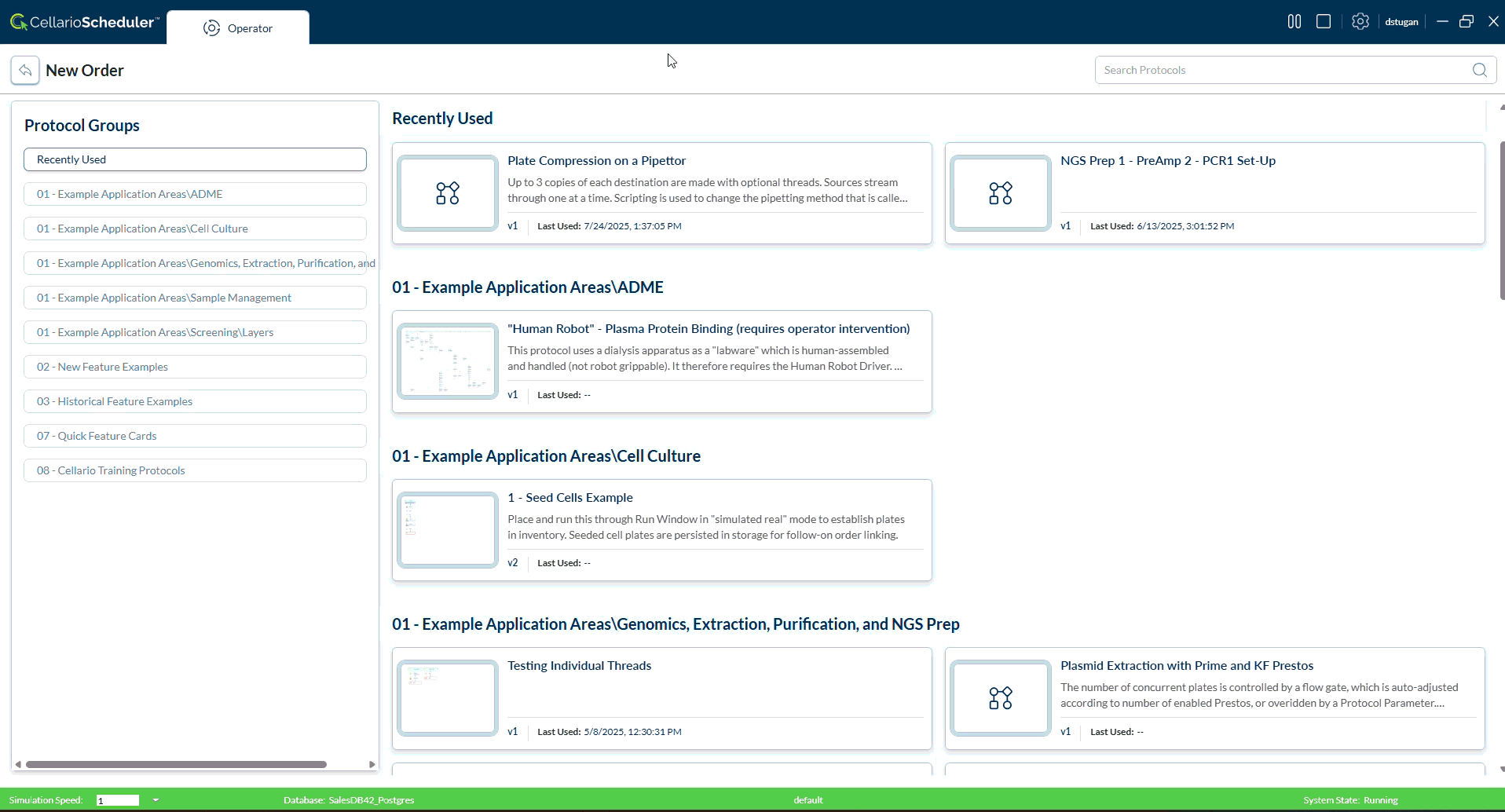Image resolution: width=1505 pixels, height=812 pixels.
Task: Switch to the Operator tab
Action: tap(238, 28)
